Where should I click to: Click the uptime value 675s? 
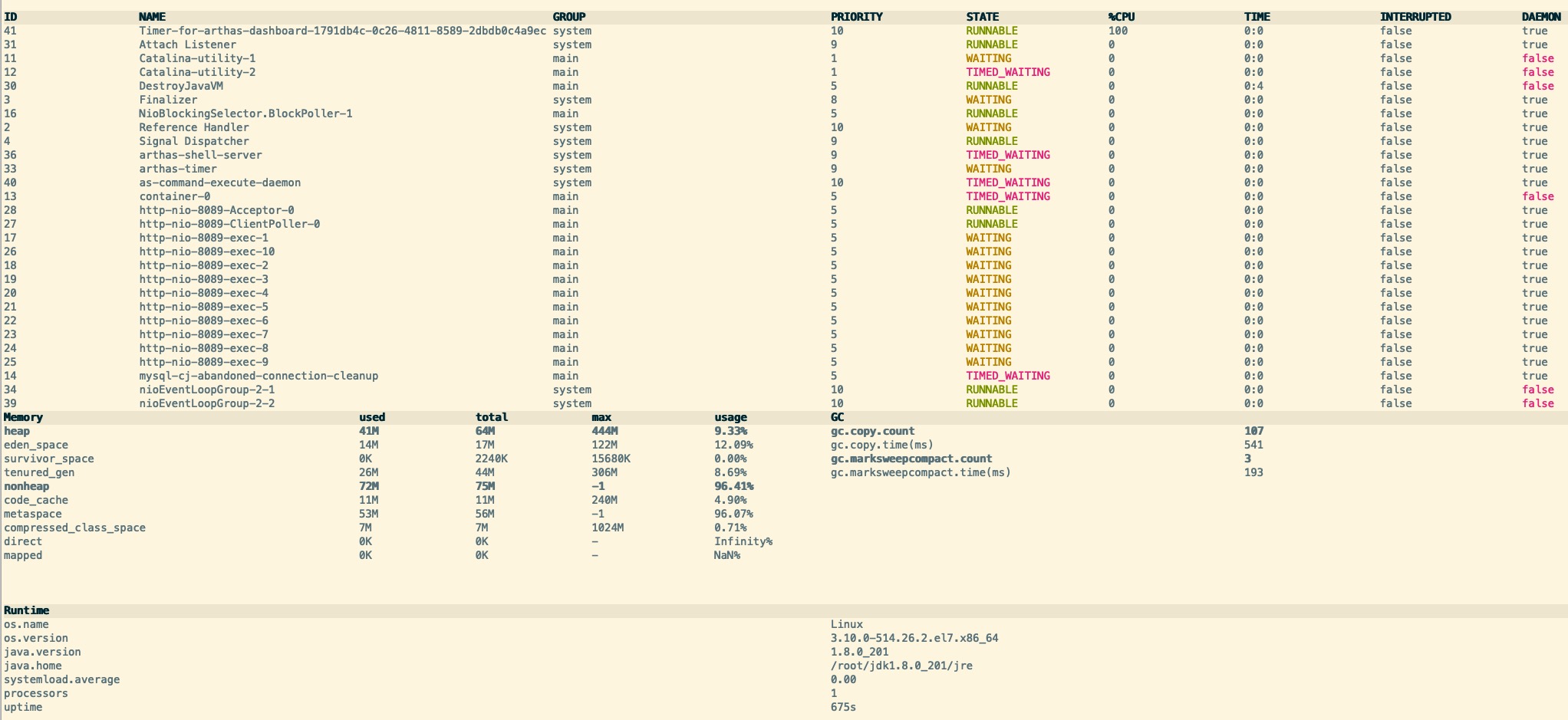pyautogui.click(x=843, y=707)
